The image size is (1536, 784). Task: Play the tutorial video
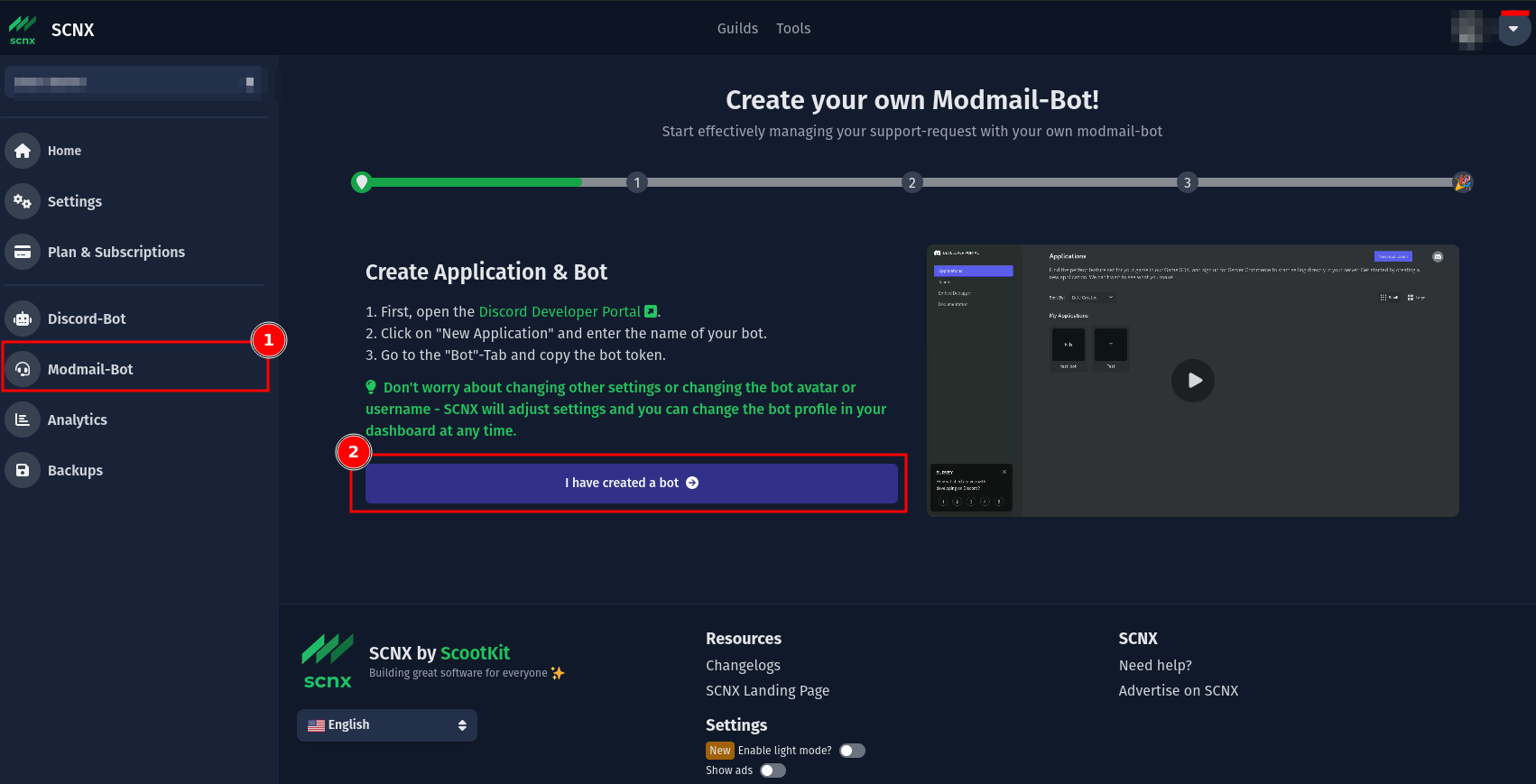coord(1193,381)
